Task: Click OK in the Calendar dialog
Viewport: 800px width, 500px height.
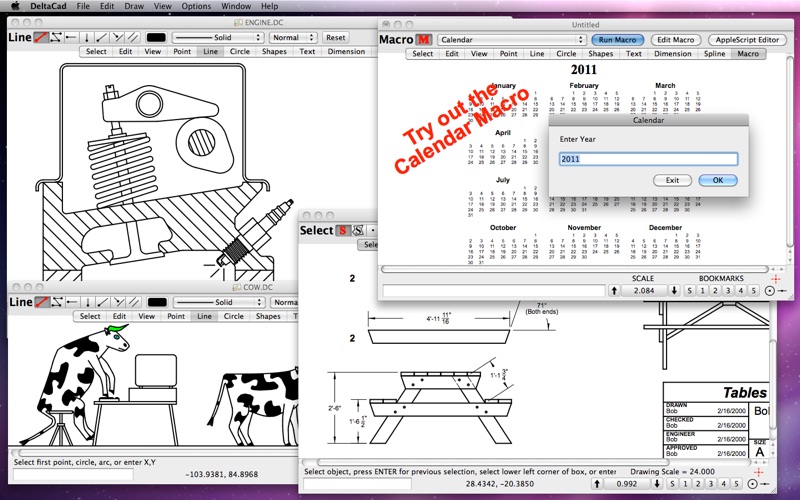Action: tap(717, 180)
